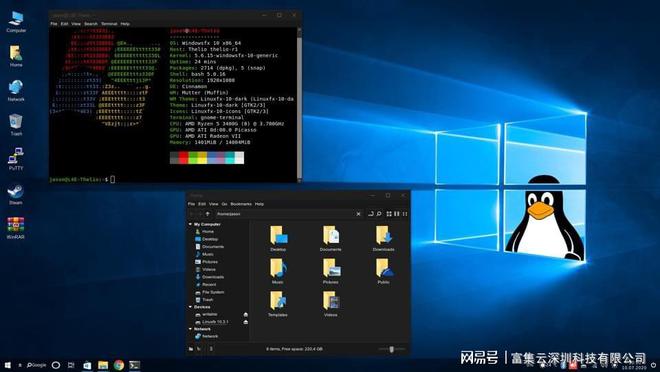Open the Network desktop icon

pyautogui.click(x=16, y=90)
